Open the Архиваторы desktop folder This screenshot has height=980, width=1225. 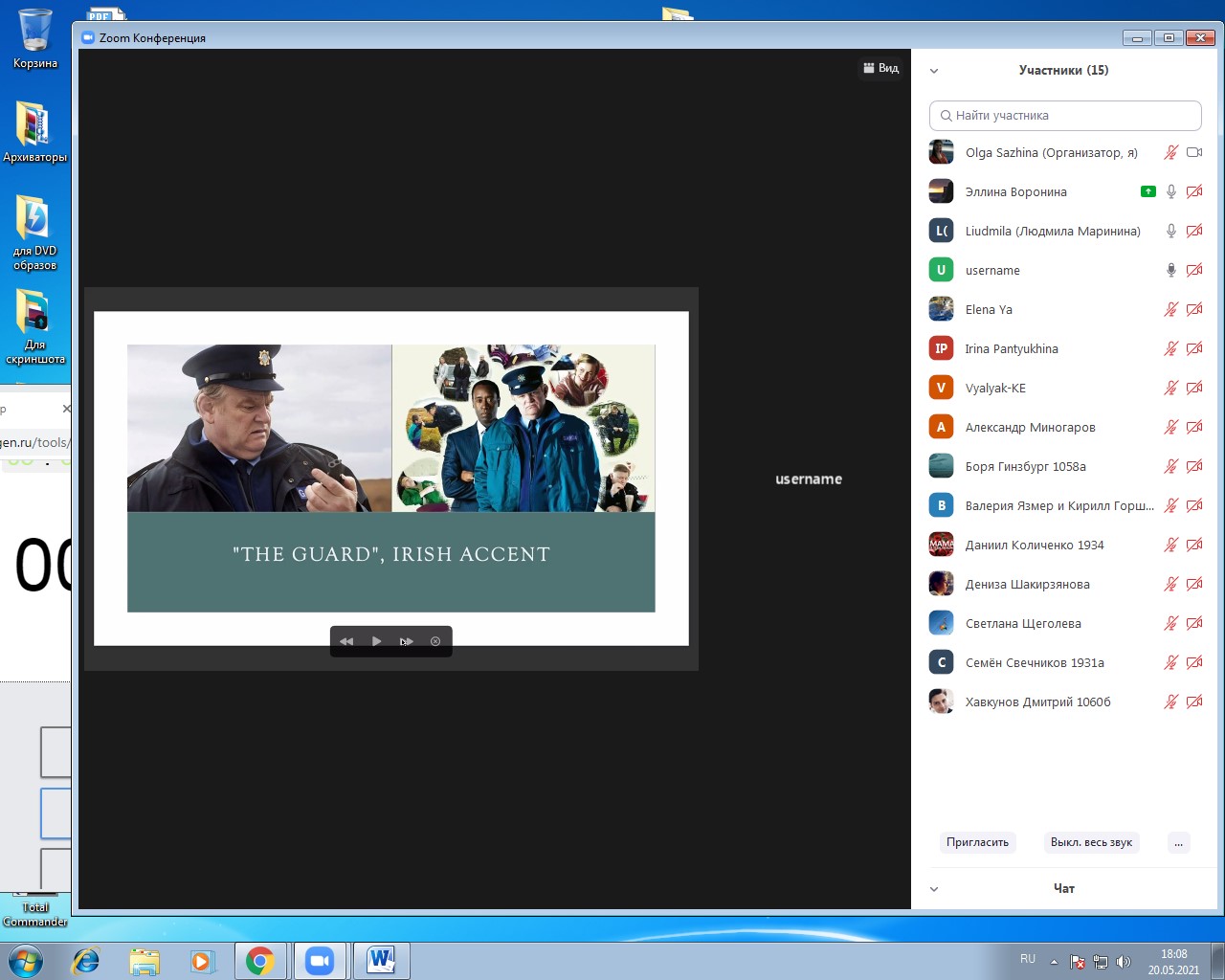click(35, 132)
